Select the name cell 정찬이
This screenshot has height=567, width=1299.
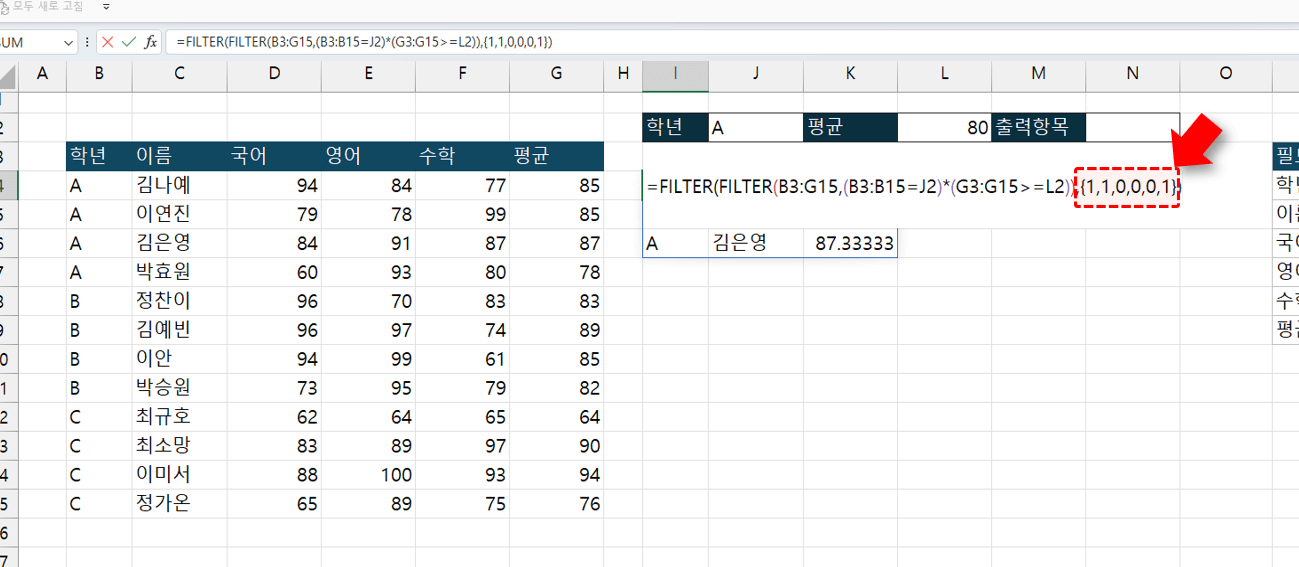tap(179, 301)
